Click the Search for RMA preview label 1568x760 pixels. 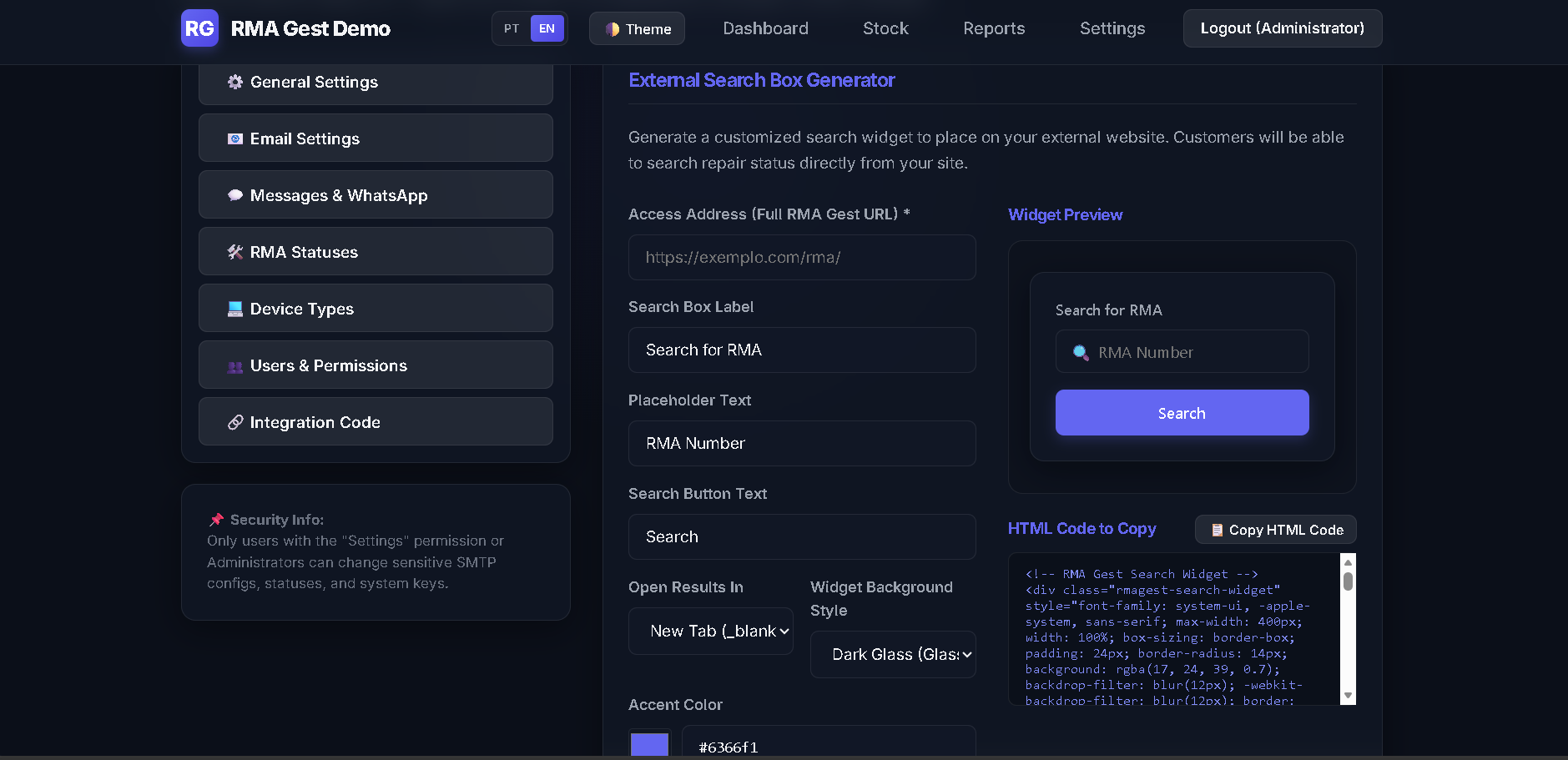pyautogui.click(x=1108, y=310)
